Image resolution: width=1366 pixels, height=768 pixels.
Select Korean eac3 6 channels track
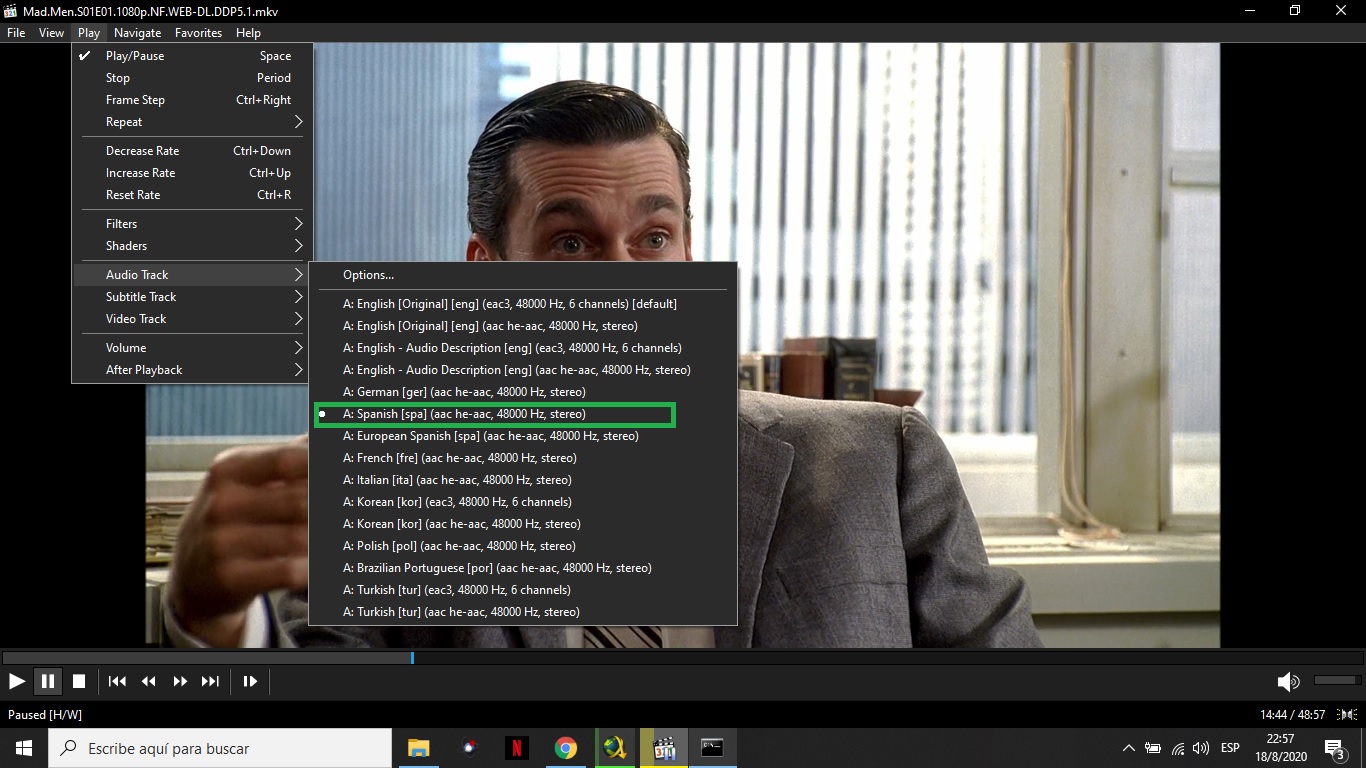pos(522,502)
